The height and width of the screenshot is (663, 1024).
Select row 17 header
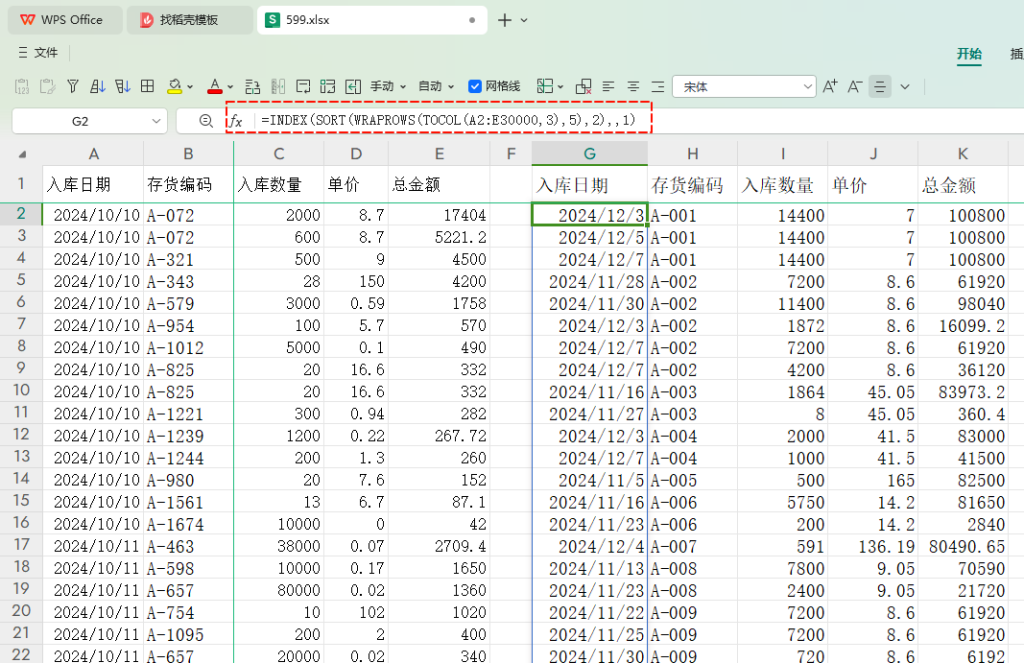21,545
